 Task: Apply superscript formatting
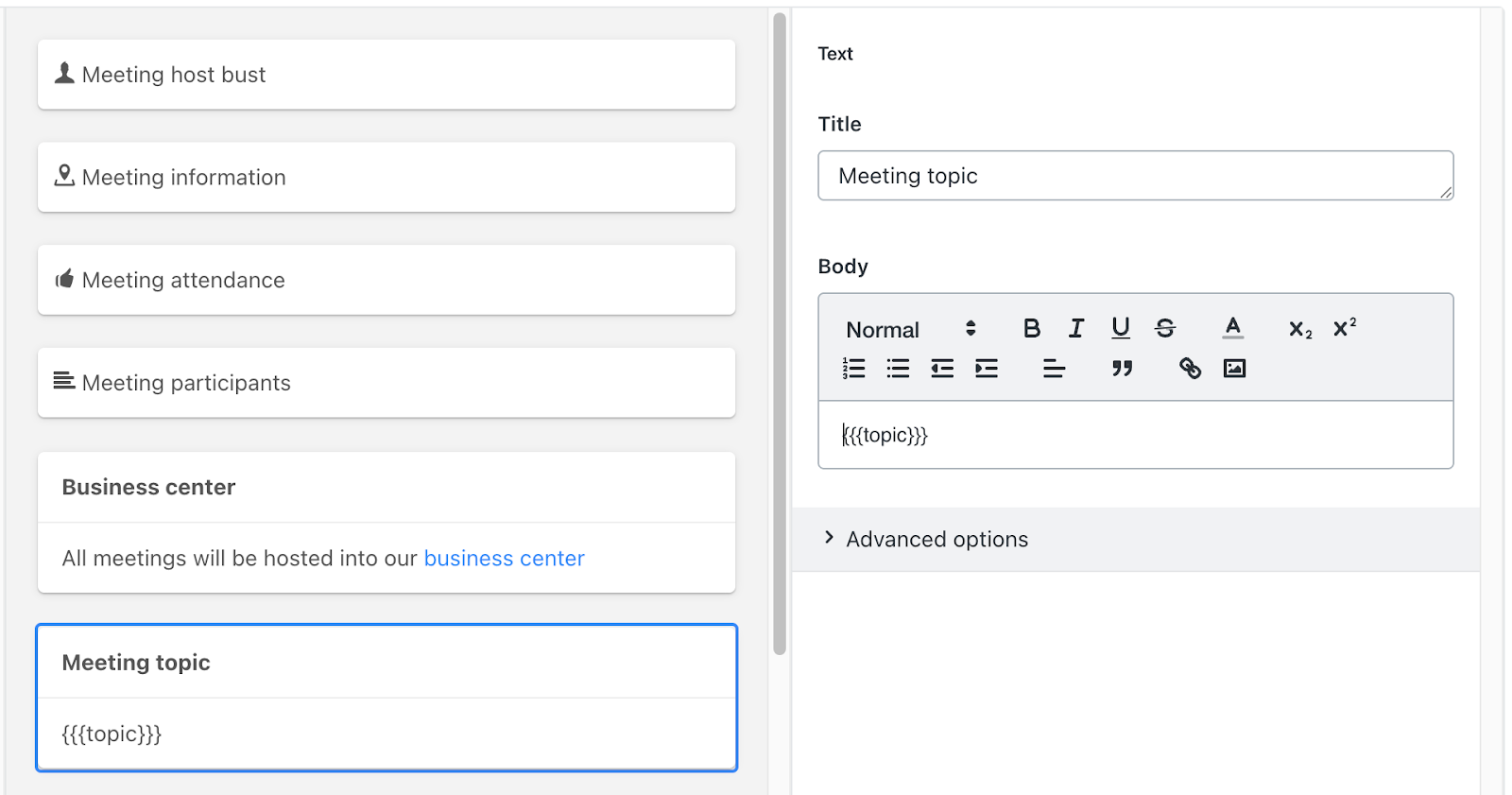1344,328
